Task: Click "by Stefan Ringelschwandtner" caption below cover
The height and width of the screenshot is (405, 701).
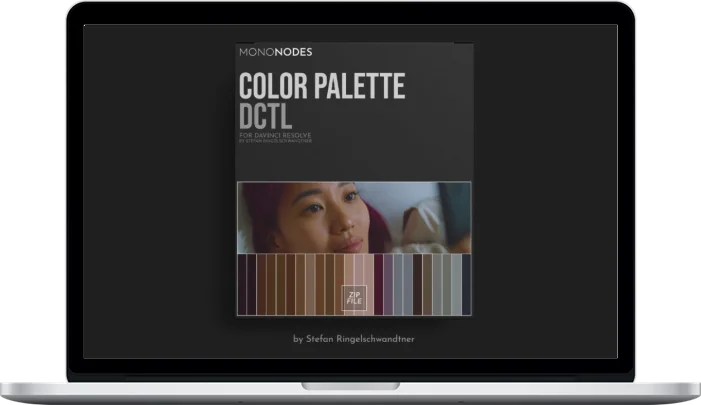Action: coord(354,338)
